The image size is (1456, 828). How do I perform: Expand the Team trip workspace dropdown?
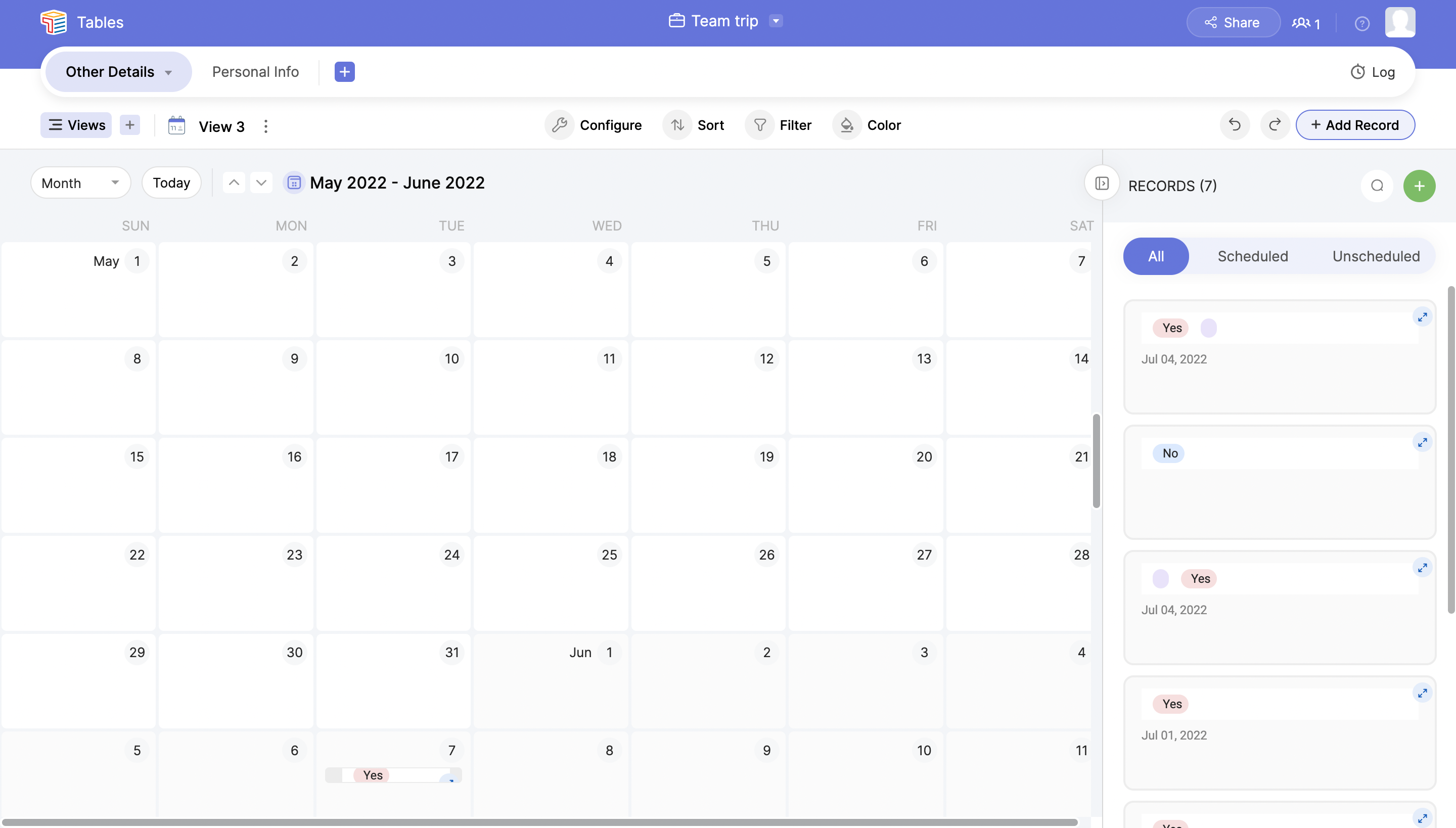776,21
